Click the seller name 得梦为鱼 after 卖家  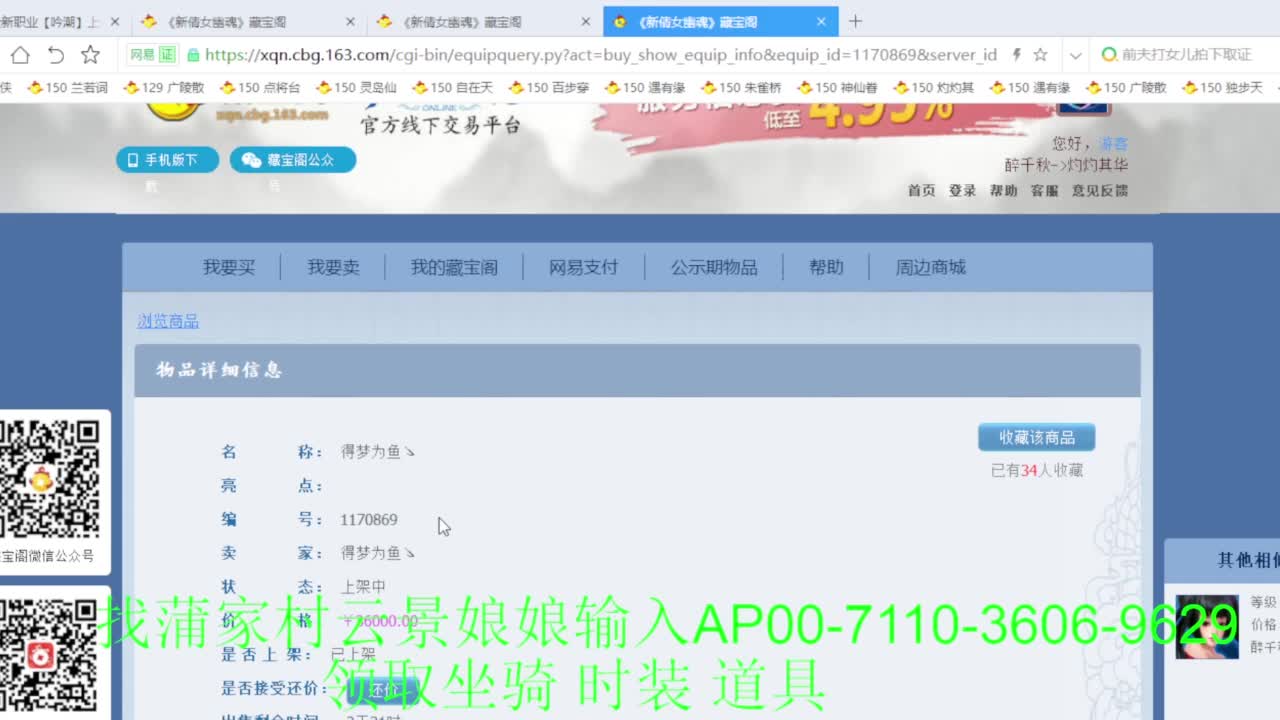pos(377,552)
